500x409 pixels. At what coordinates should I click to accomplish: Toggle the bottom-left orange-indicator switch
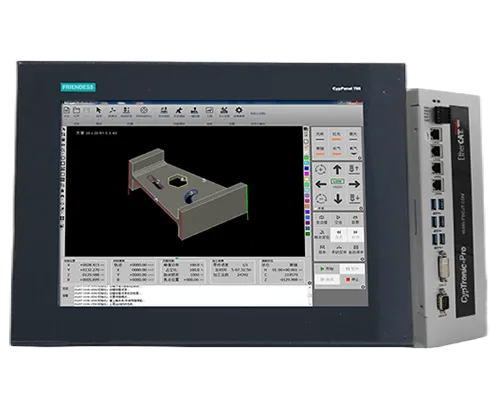click(x=320, y=151)
